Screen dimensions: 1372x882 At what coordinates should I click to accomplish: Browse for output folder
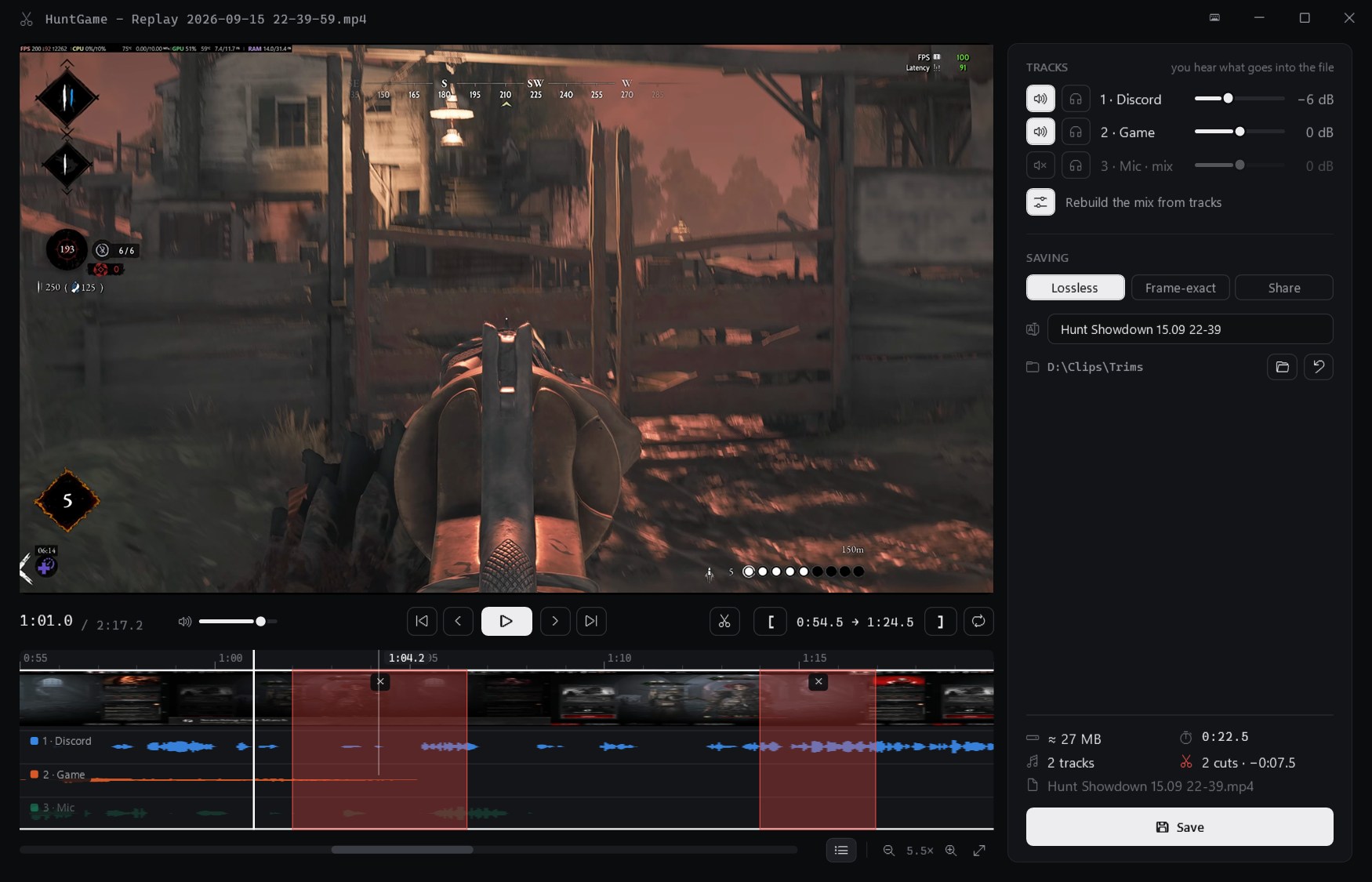1282,367
